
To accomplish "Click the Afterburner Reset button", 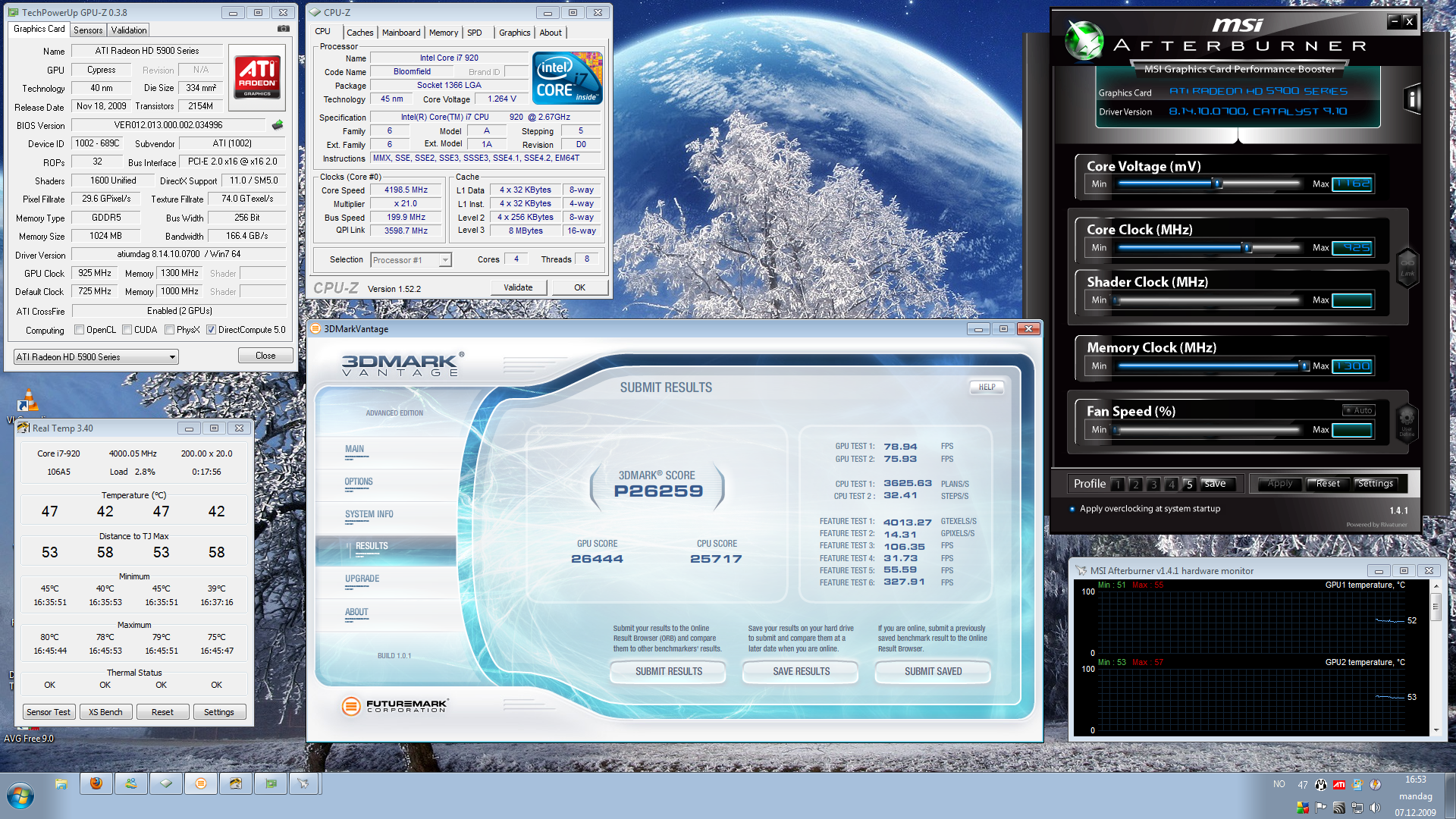I will [x=1328, y=483].
